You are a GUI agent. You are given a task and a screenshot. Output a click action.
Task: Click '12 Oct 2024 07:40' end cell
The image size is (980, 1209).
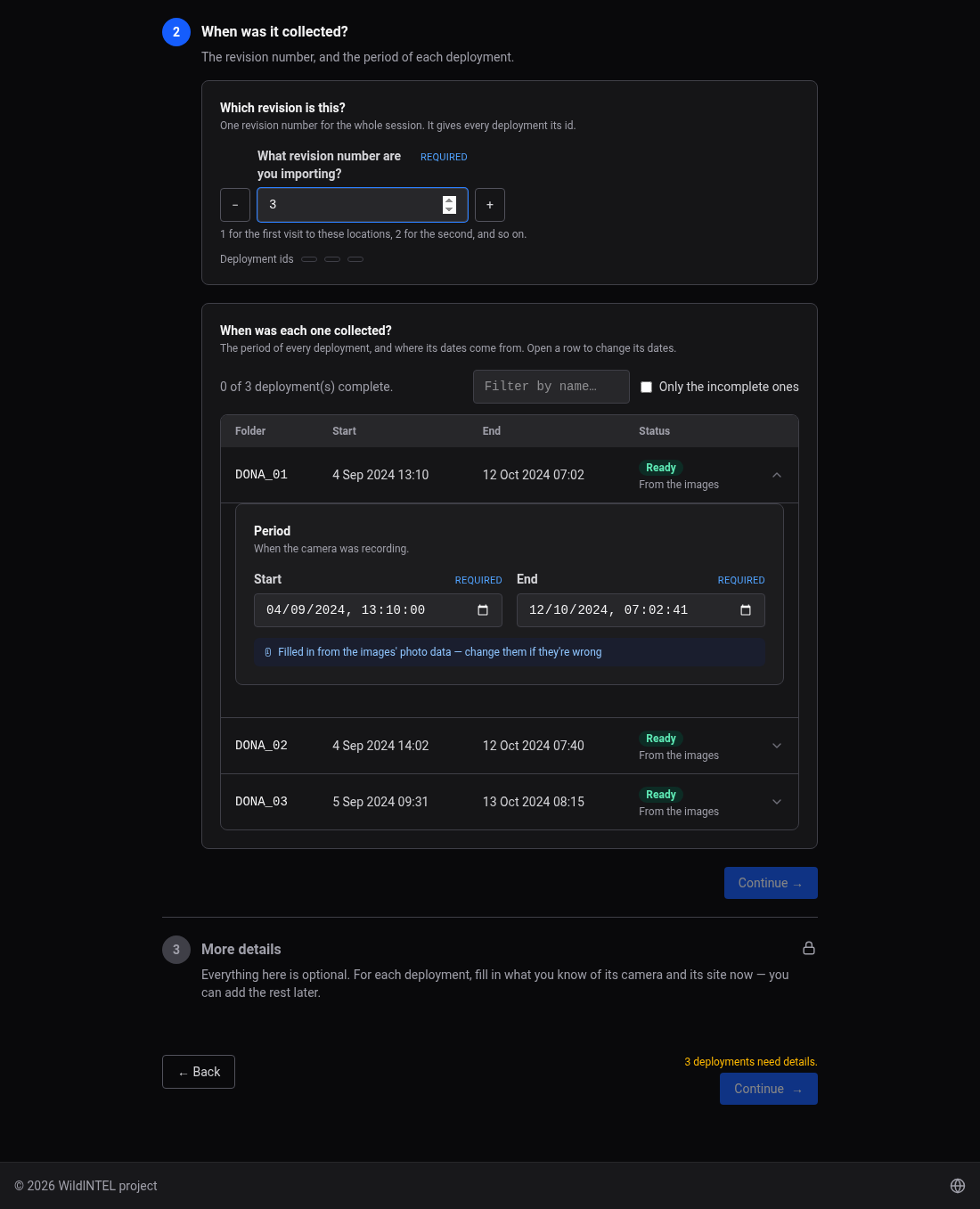[534, 746]
